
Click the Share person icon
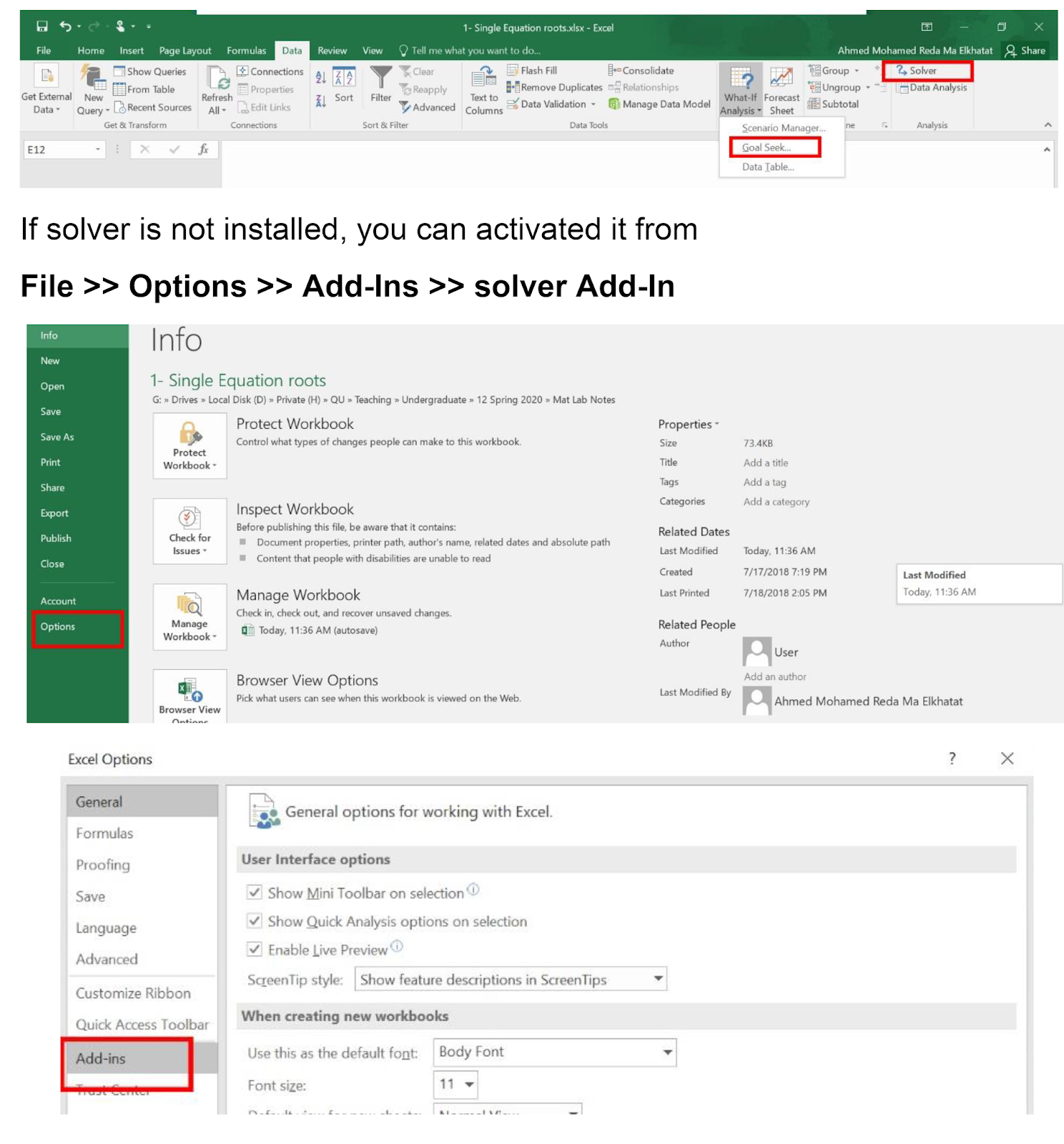click(x=1010, y=51)
